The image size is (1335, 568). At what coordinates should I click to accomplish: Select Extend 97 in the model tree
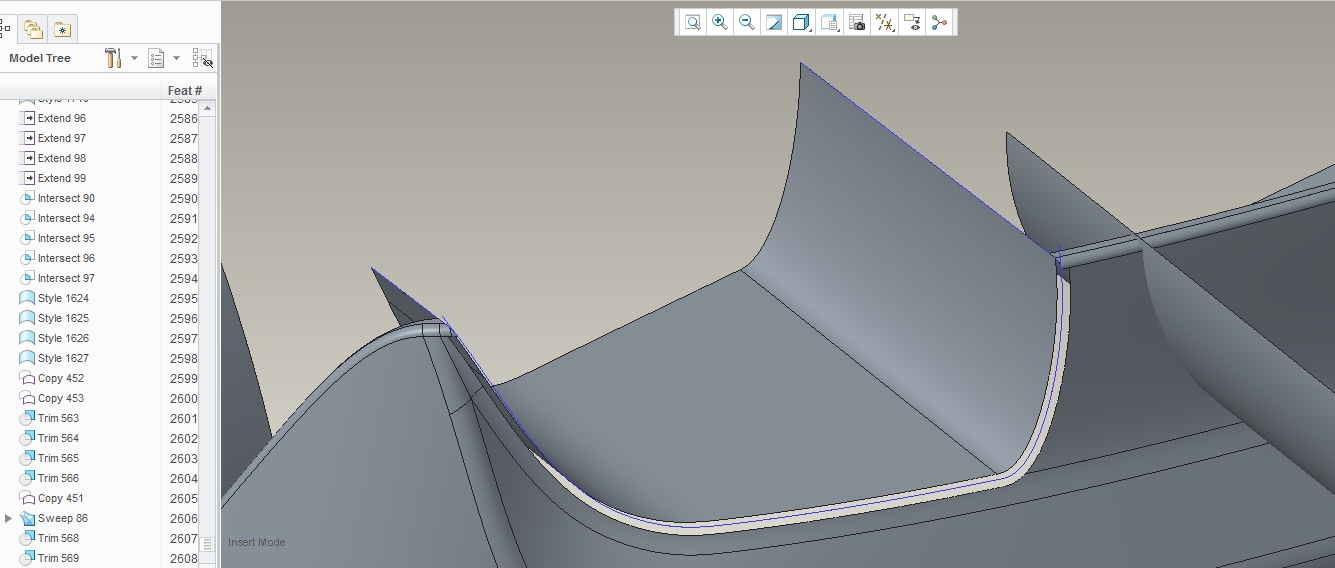pos(61,138)
